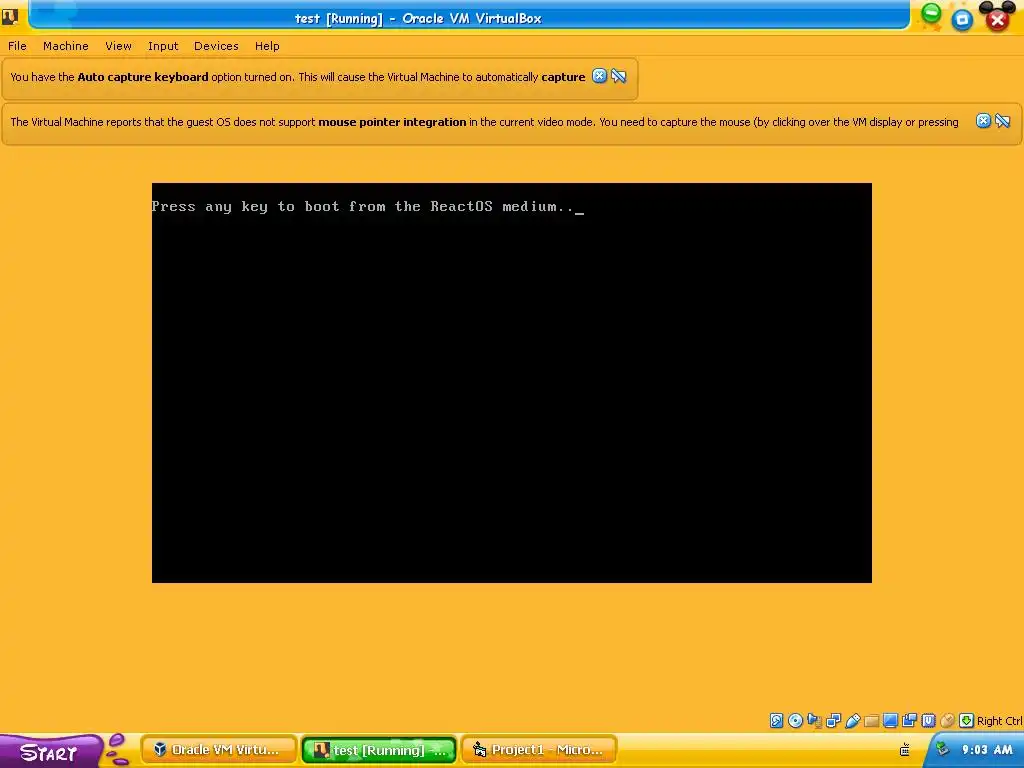Maximize the VirtualBox VM window
The image size is (1024, 768).
tap(962, 20)
